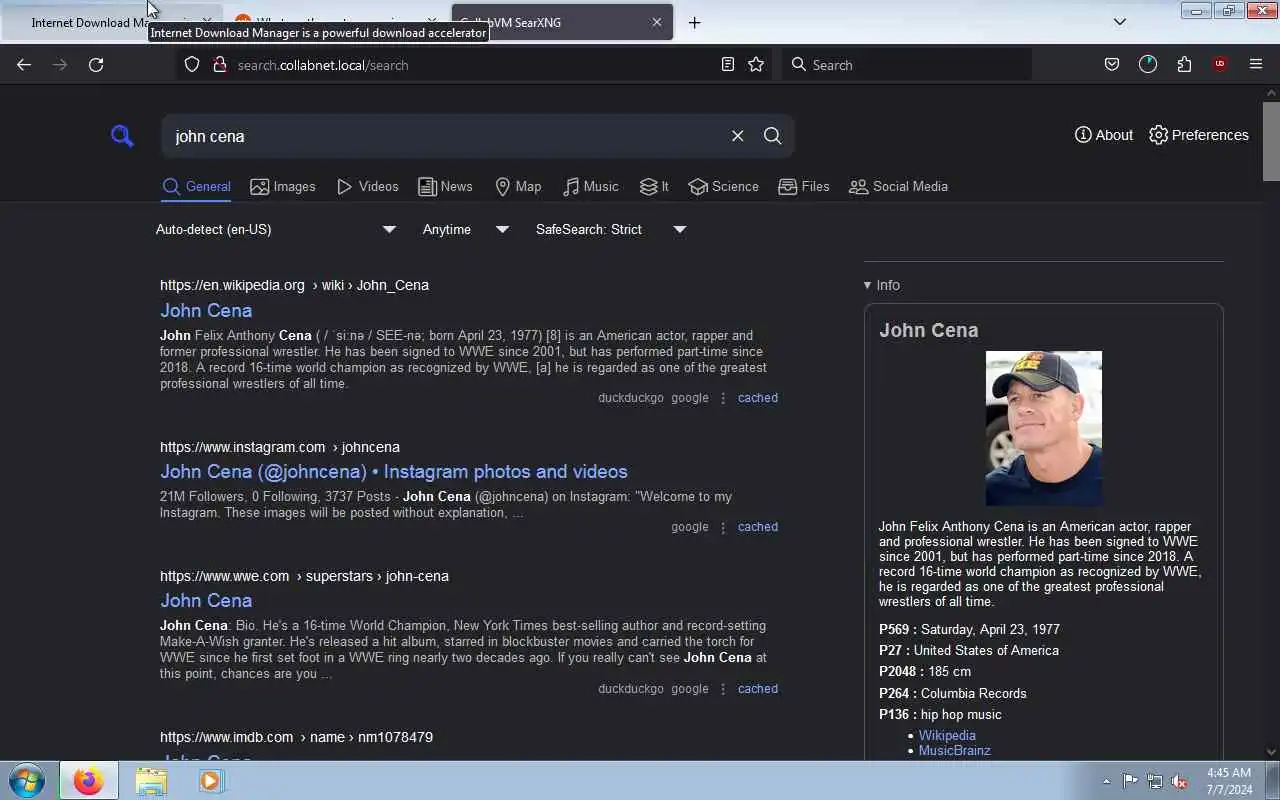The height and width of the screenshot is (800, 1280).
Task: Reload the page with the refresh icon
Action: coord(96,64)
